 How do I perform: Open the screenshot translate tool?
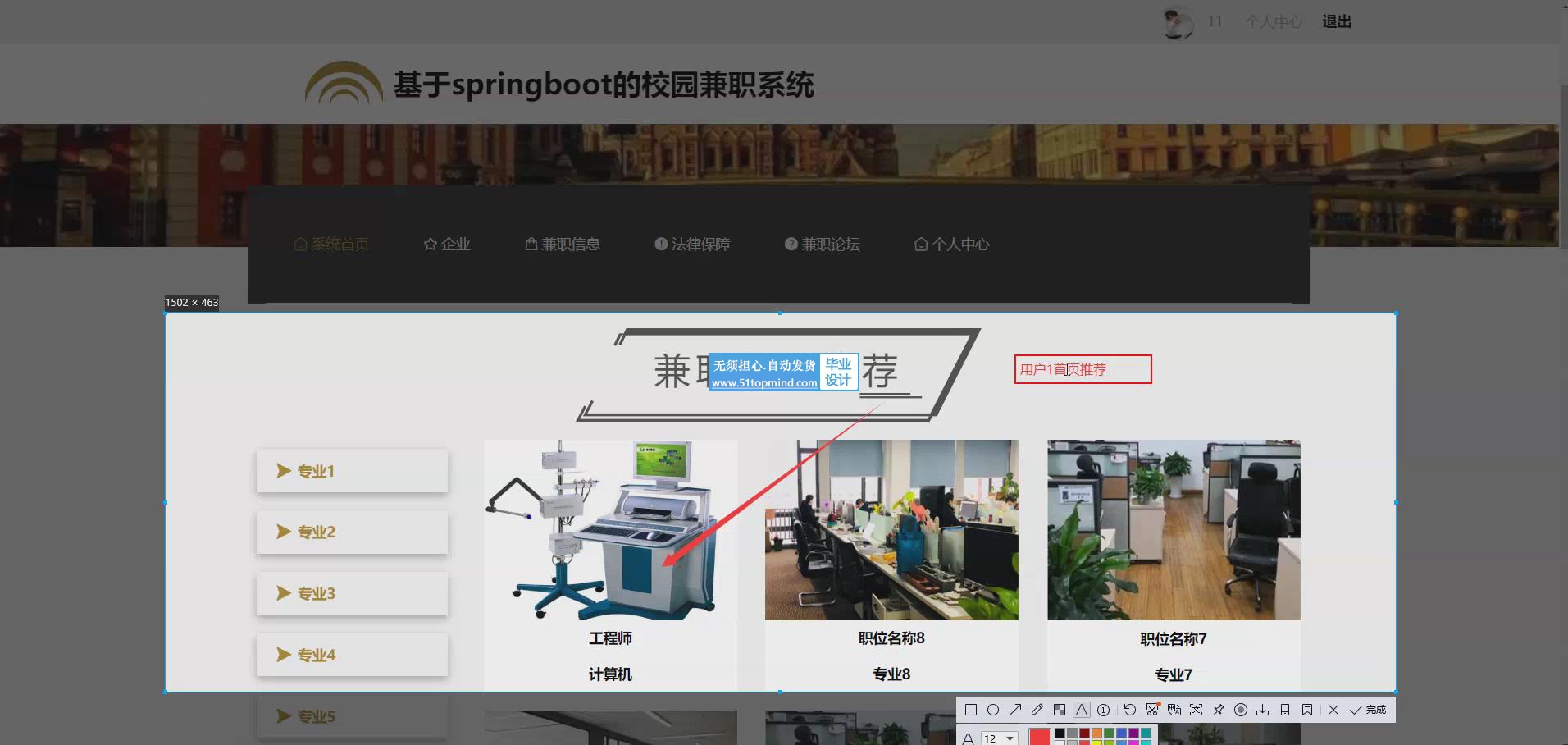pos(1174,710)
